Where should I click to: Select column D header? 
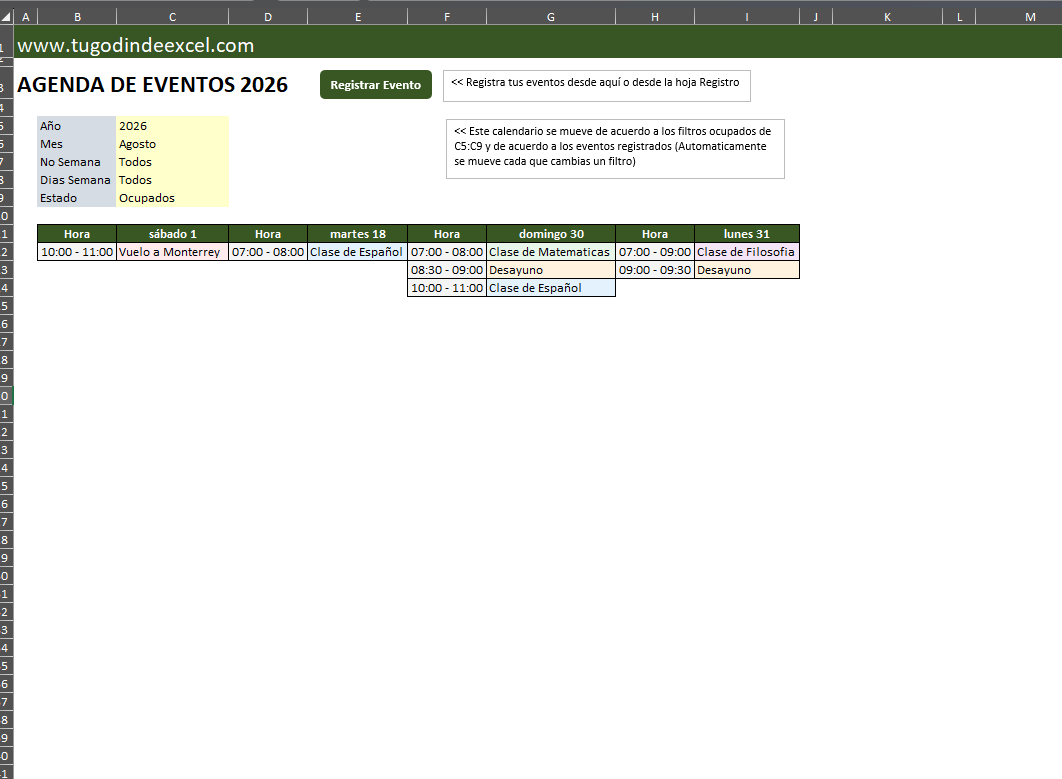click(x=268, y=17)
